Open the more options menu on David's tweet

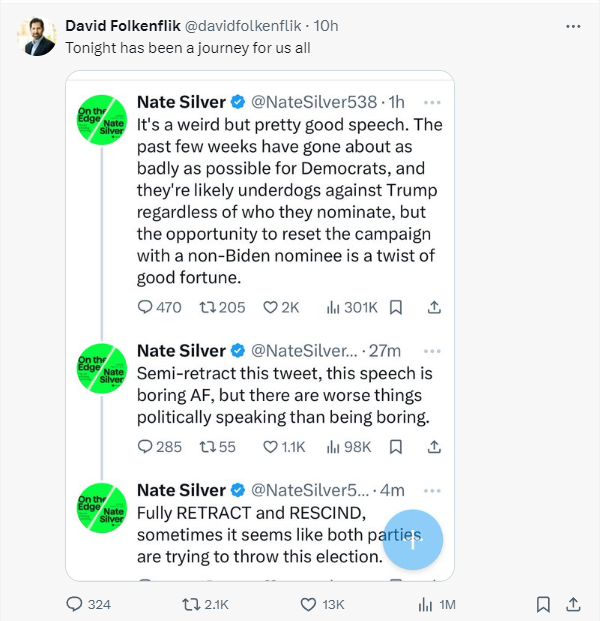(573, 26)
